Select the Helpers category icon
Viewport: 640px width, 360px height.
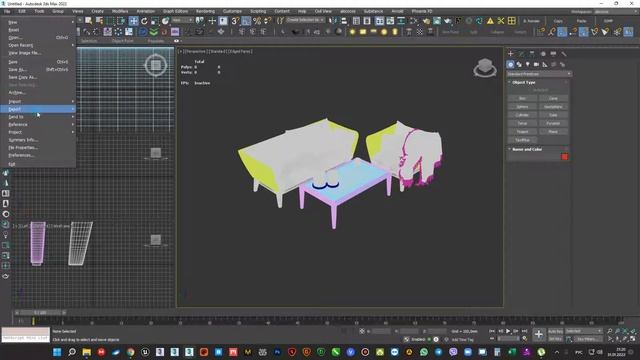(545, 64)
